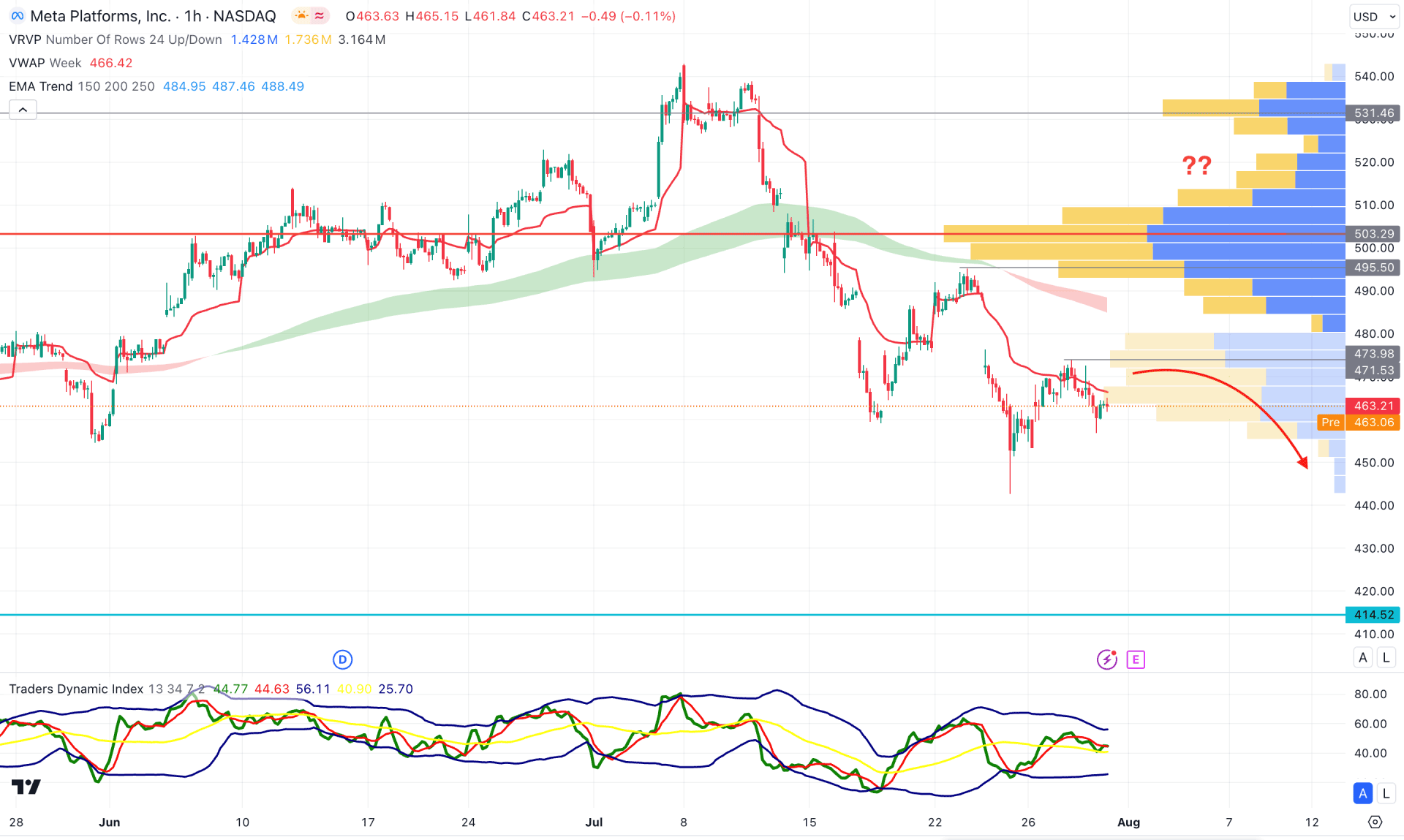Click the Aug date on time axis
The image size is (1404, 840).
tap(1128, 822)
